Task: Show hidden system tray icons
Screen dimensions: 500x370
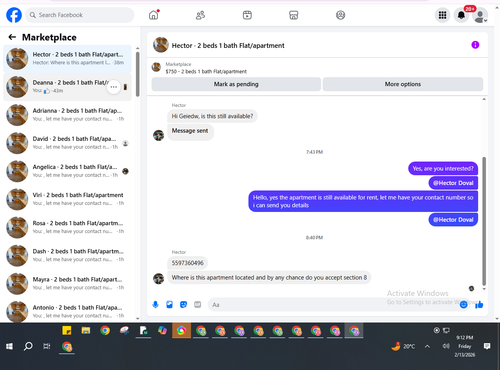Action: coord(427,346)
